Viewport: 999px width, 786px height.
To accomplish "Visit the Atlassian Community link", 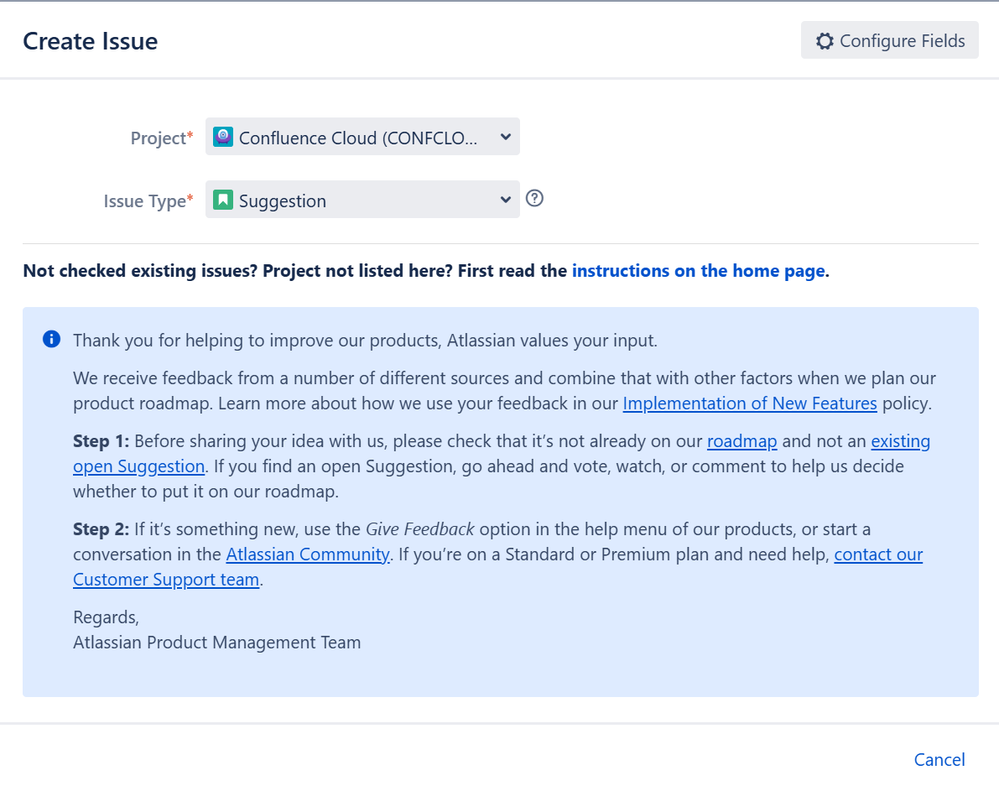I will pyautogui.click(x=307, y=554).
